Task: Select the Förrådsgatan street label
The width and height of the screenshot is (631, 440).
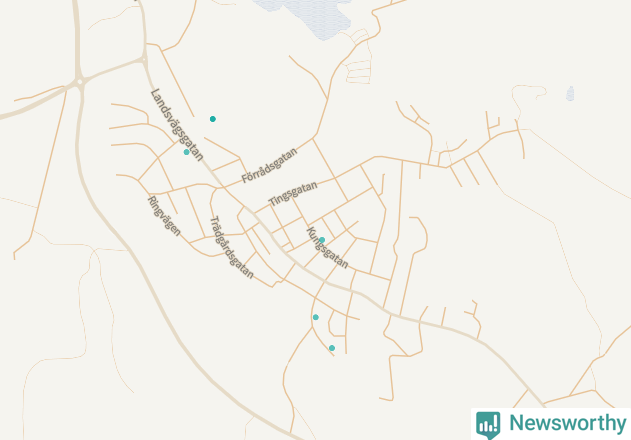Action: tap(270, 165)
